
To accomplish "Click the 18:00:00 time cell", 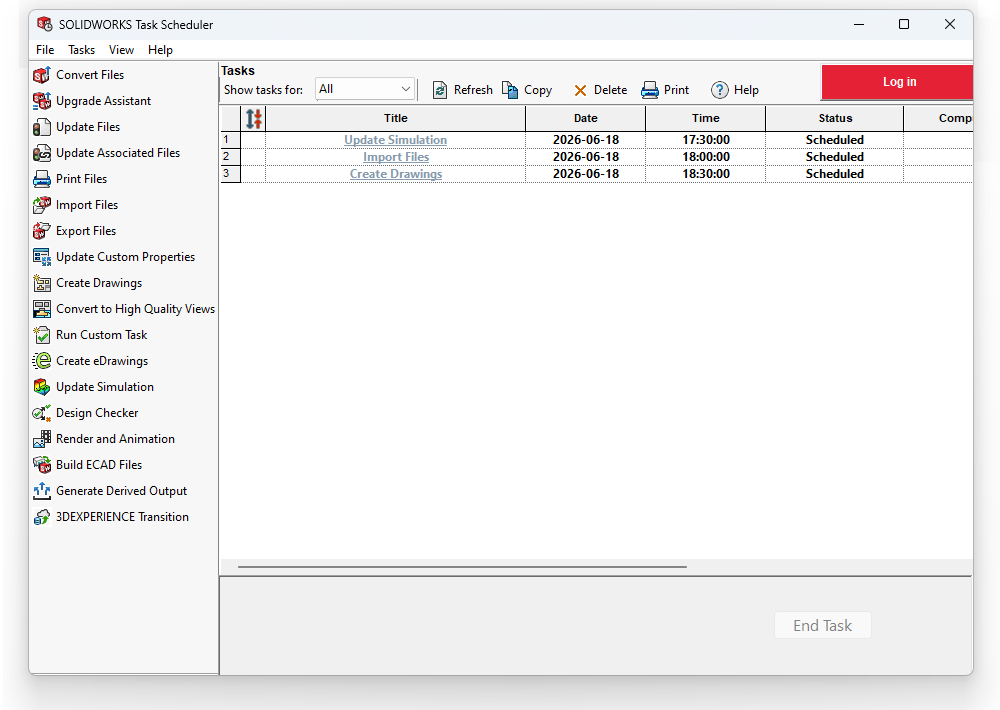I will click(x=705, y=157).
